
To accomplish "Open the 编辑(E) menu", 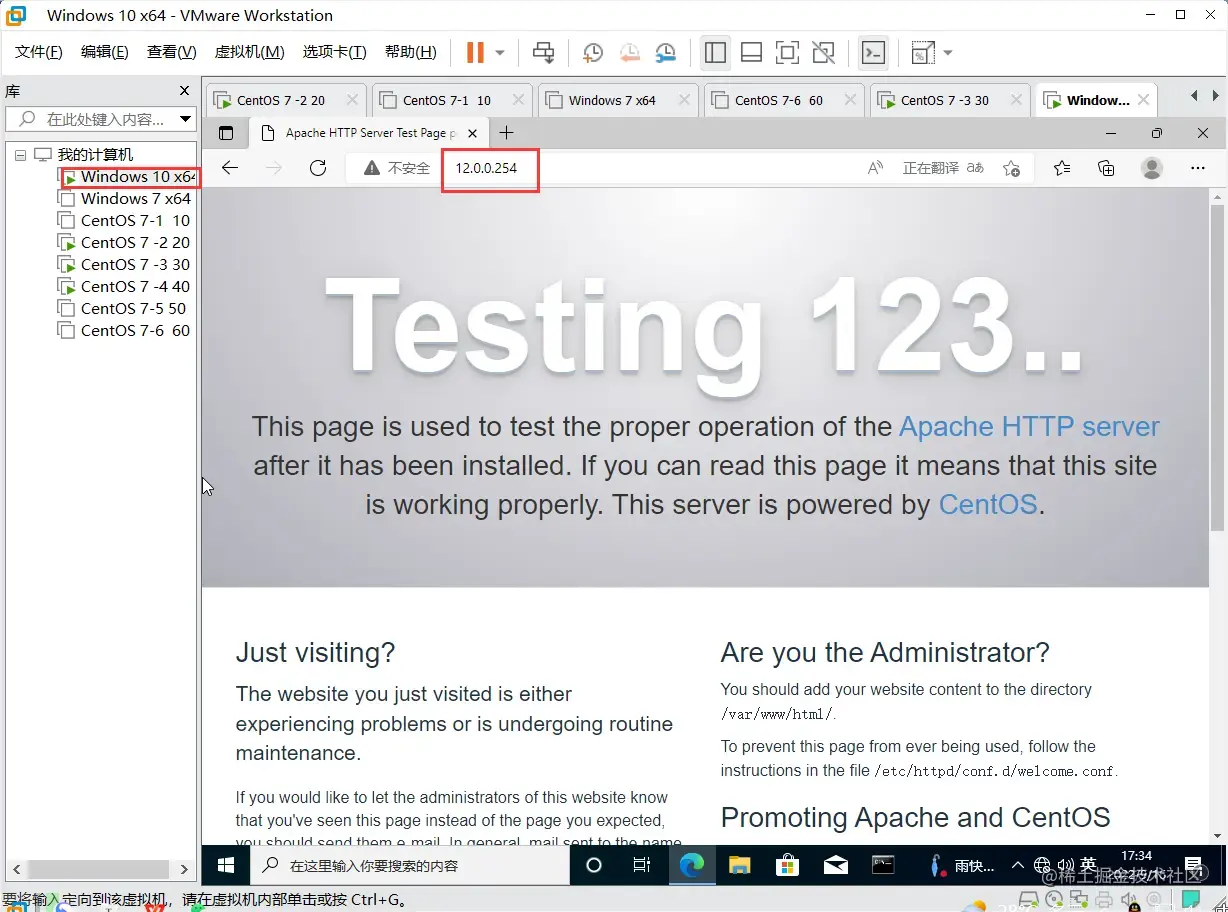I will (x=105, y=52).
